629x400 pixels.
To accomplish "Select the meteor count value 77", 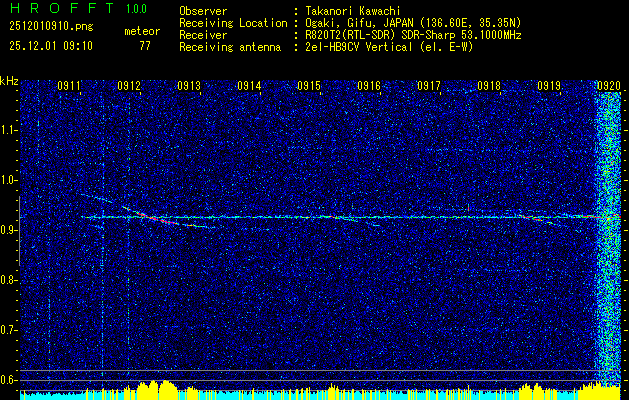I will [145, 46].
